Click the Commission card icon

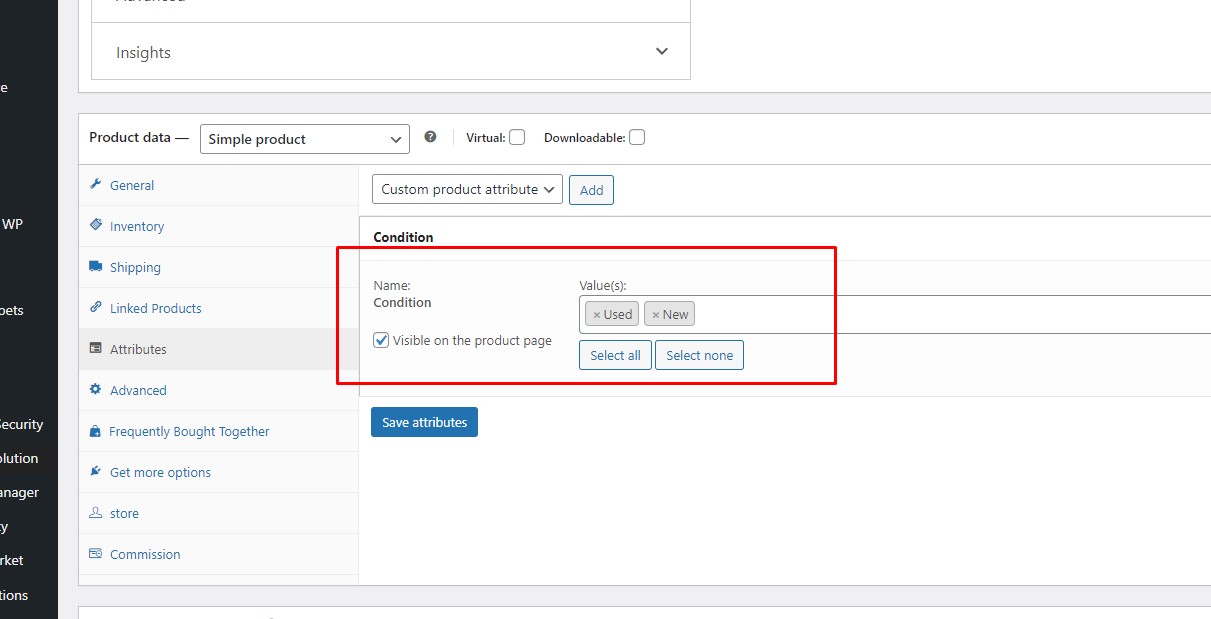pos(96,554)
